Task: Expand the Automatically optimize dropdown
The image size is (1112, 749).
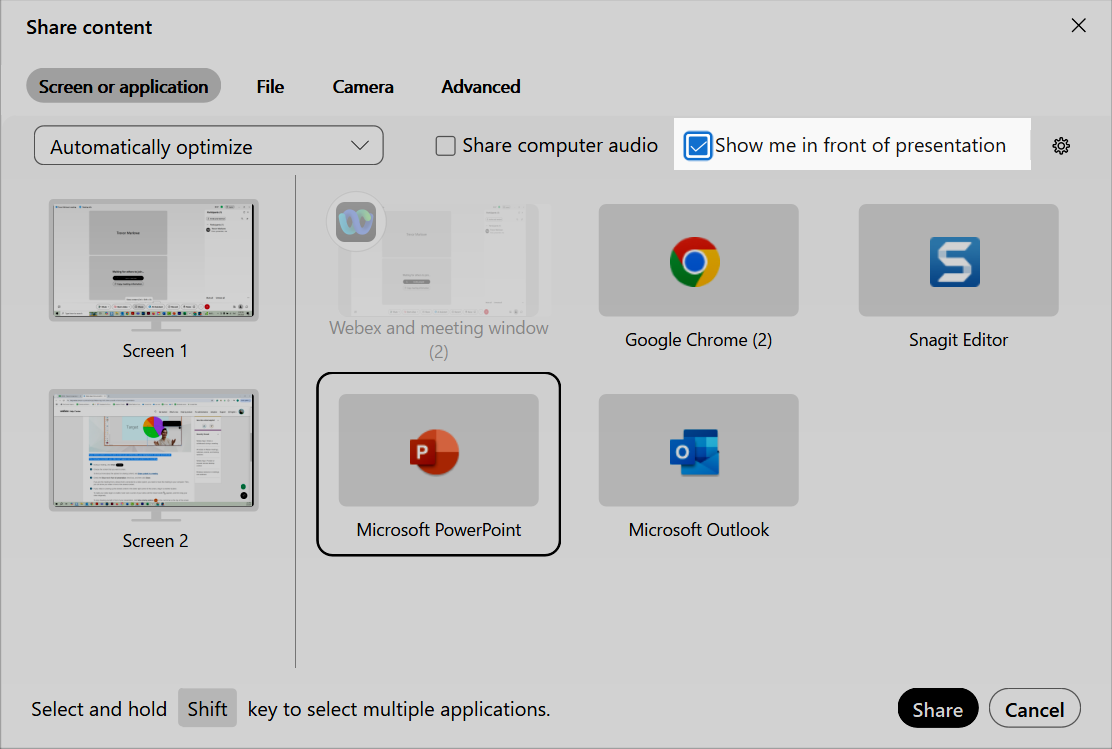Action: 208,146
